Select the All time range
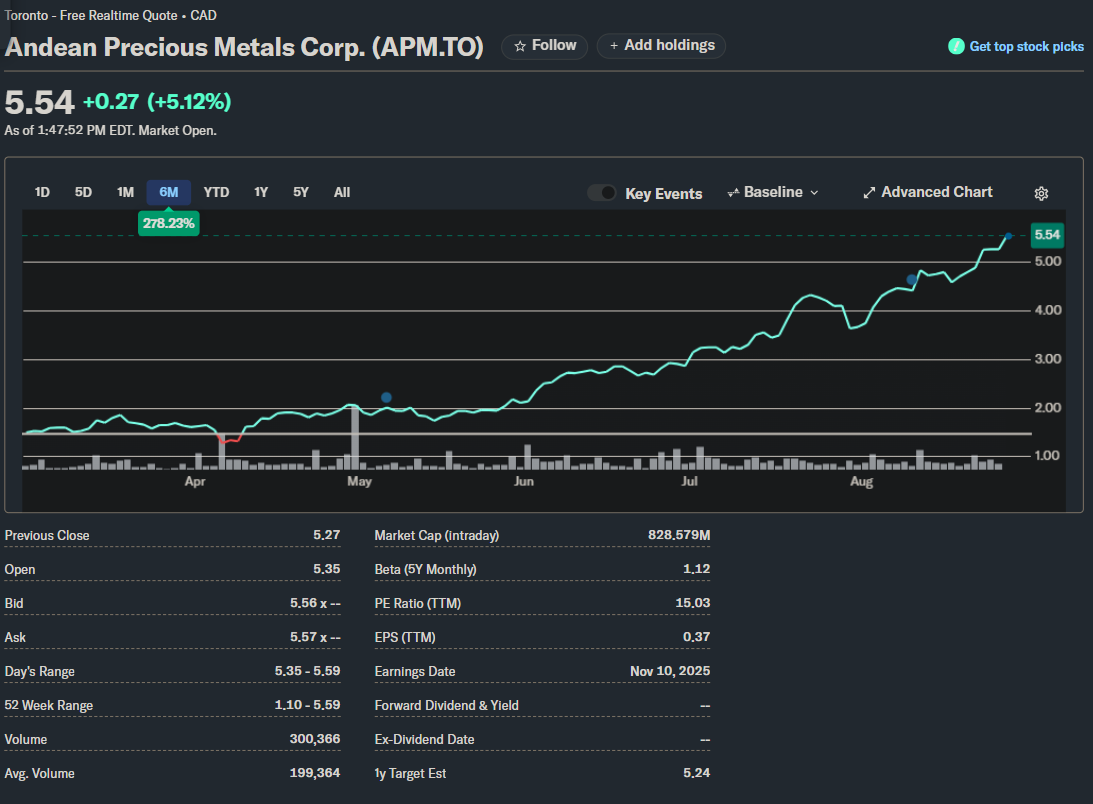 point(342,192)
